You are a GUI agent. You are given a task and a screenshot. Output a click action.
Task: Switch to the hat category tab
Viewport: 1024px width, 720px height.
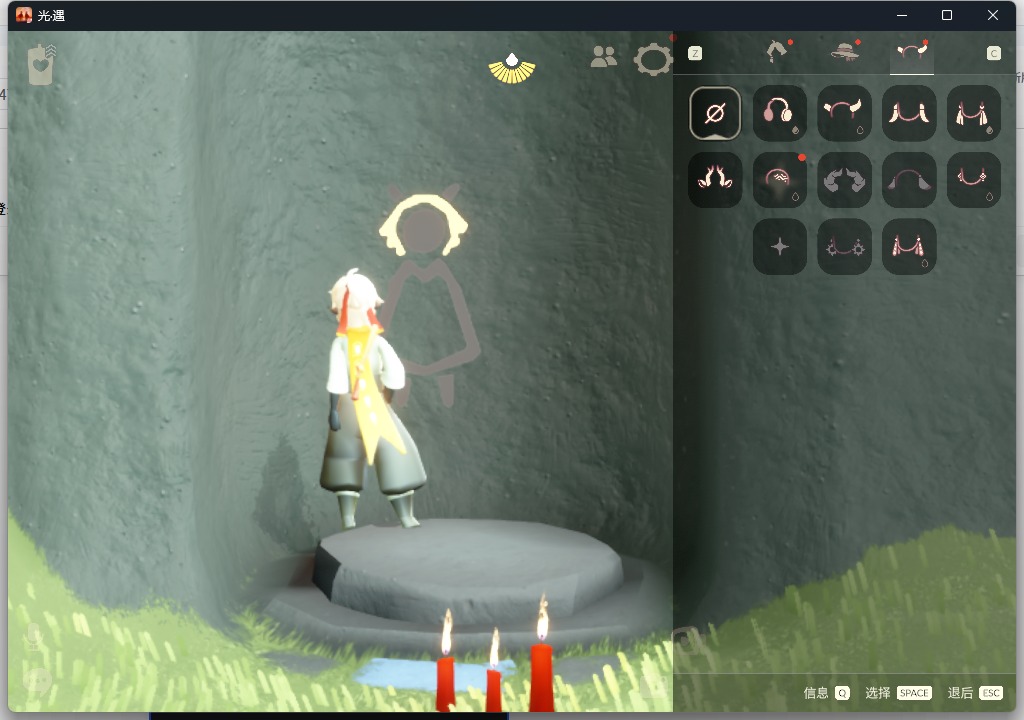(845, 52)
